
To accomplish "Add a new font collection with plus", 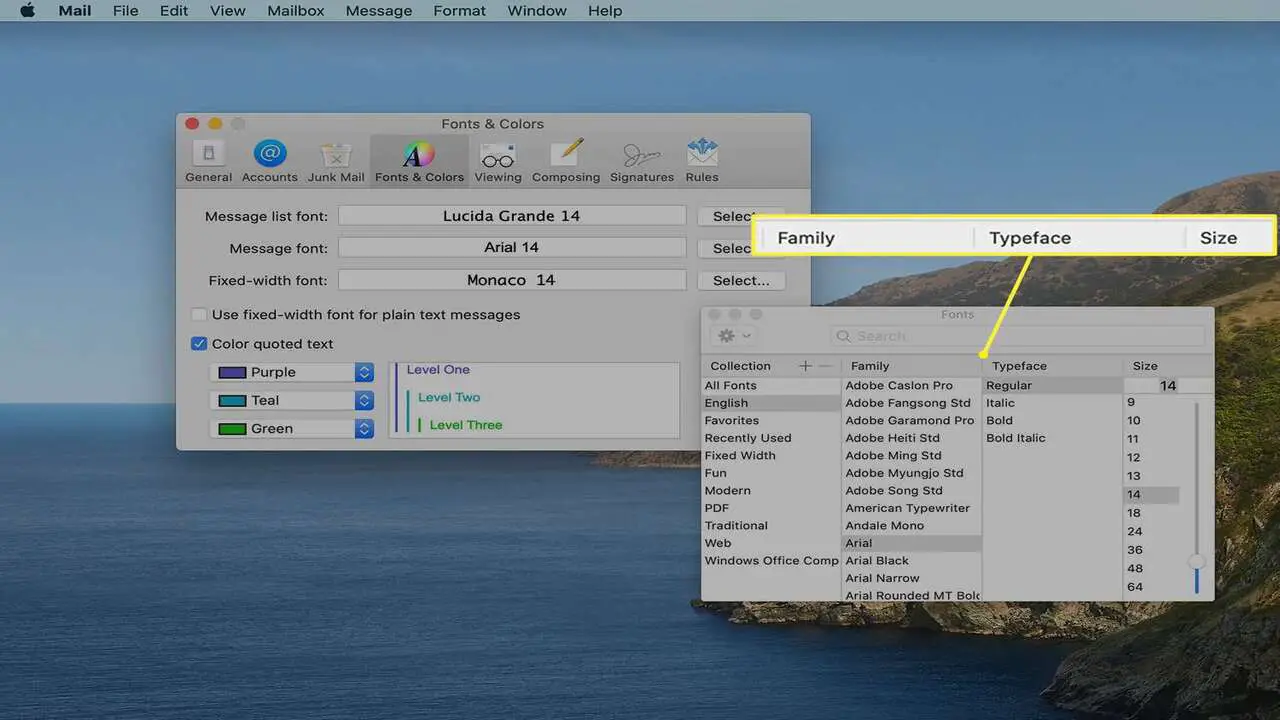I will tap(805, 366).
